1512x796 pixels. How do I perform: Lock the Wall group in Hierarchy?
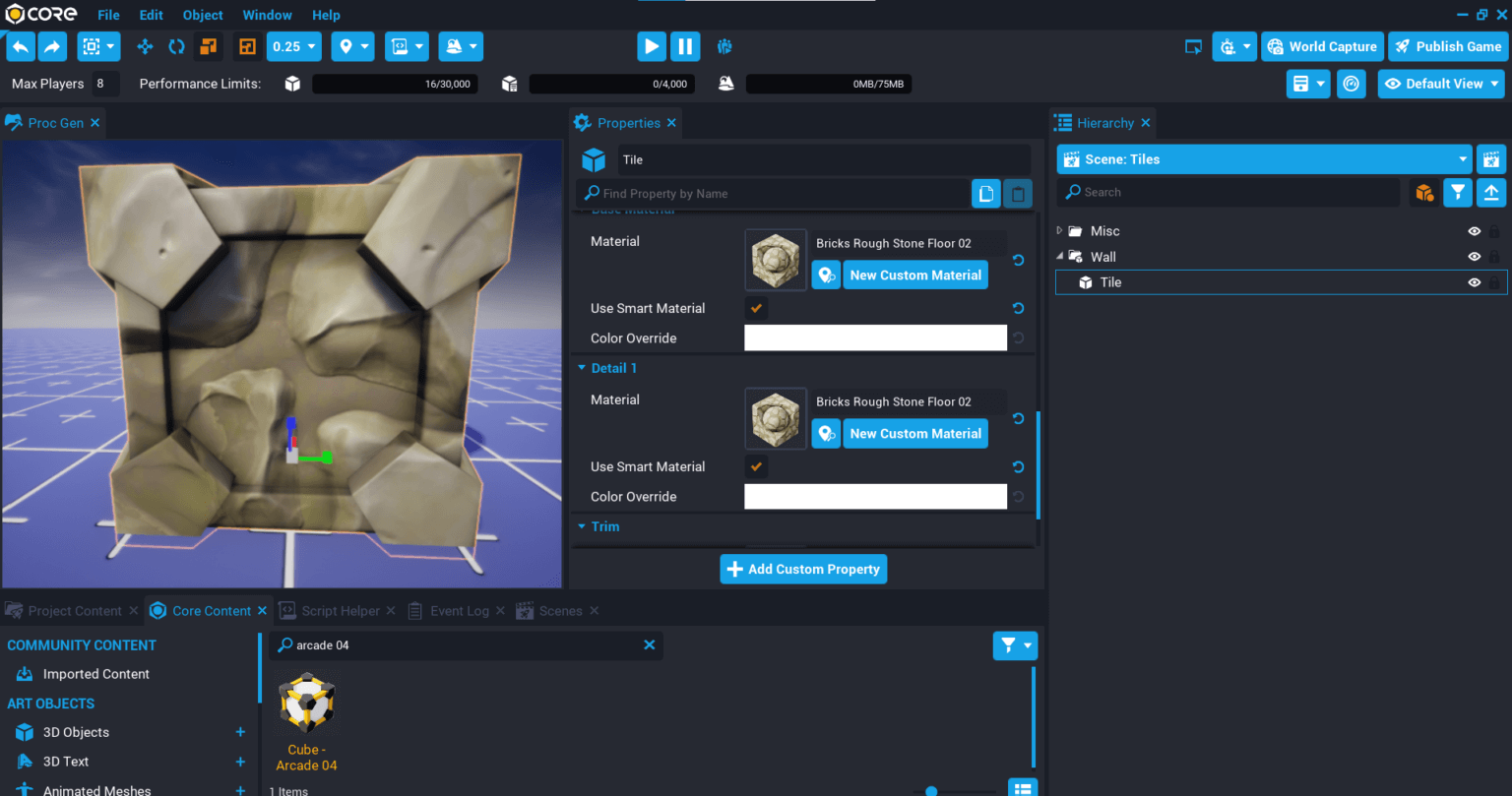(1495, 256)
